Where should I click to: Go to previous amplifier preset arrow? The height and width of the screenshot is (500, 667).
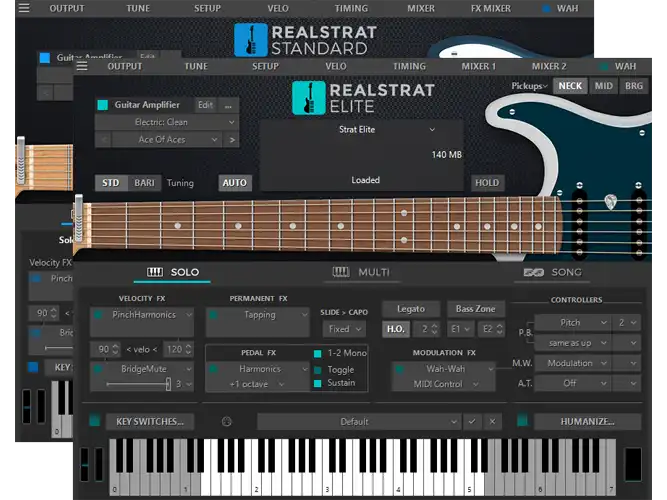click(104, 140)
